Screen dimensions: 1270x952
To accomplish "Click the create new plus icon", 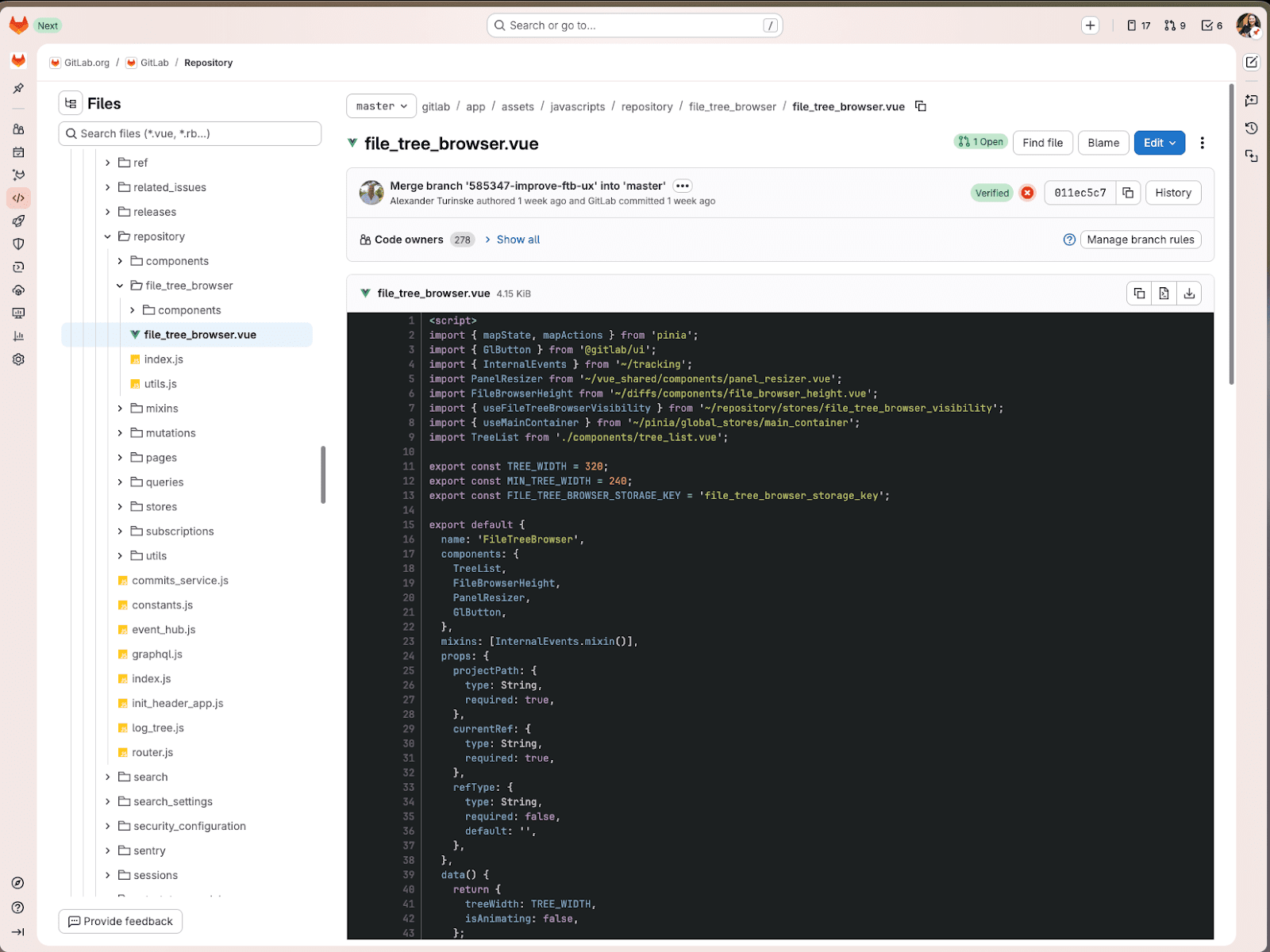I will click(x=1091, y=25).
